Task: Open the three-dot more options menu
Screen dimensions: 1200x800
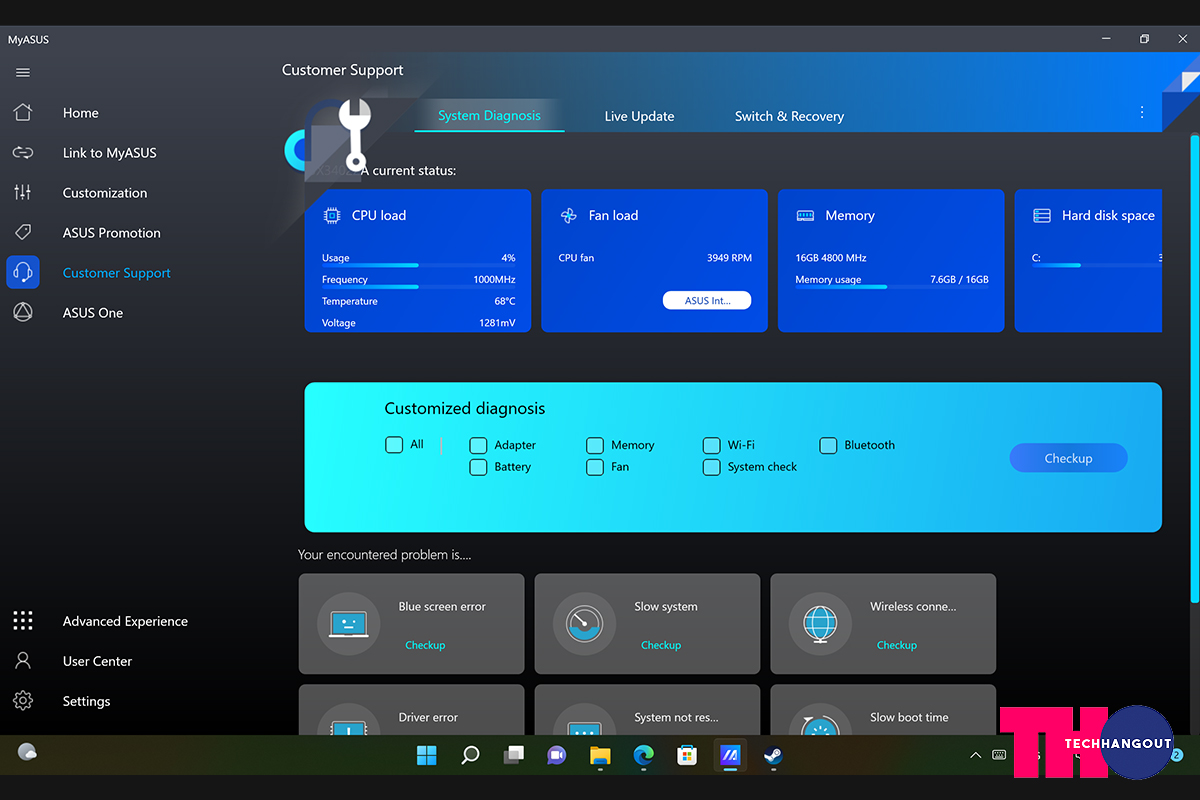Action: click(1142, 113)
